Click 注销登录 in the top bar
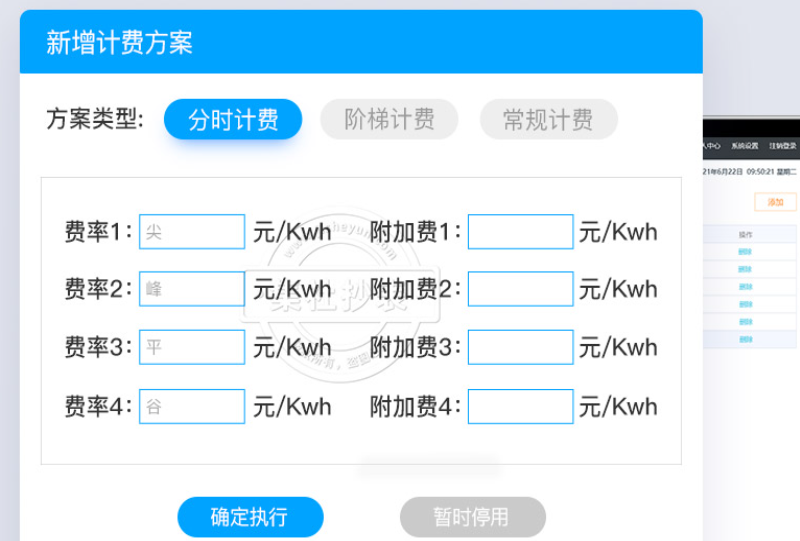 point(783,146)
